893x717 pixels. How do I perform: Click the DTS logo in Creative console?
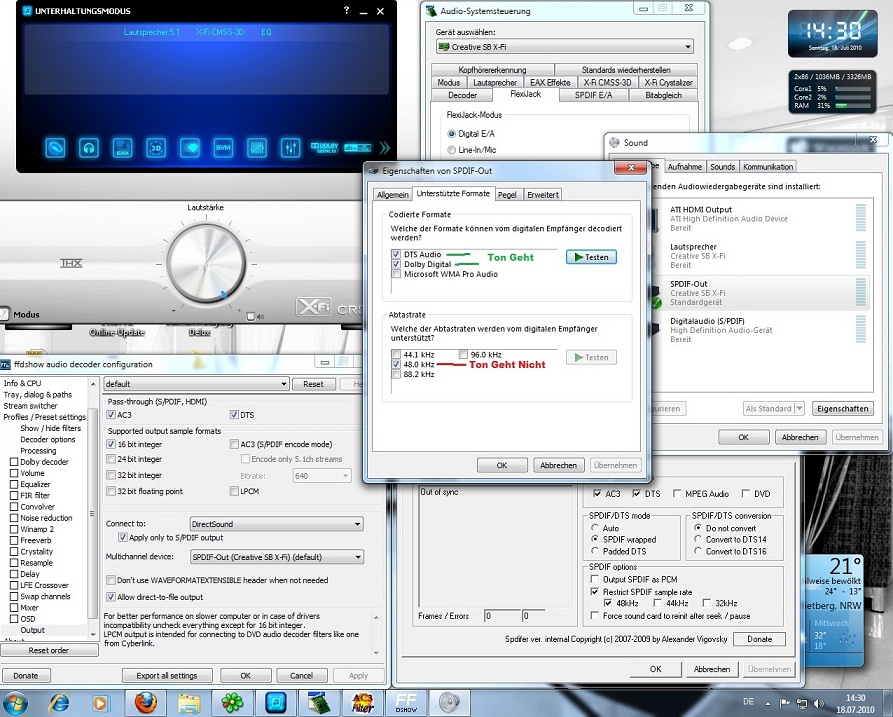pyautogui.click(x=358, y=148)
